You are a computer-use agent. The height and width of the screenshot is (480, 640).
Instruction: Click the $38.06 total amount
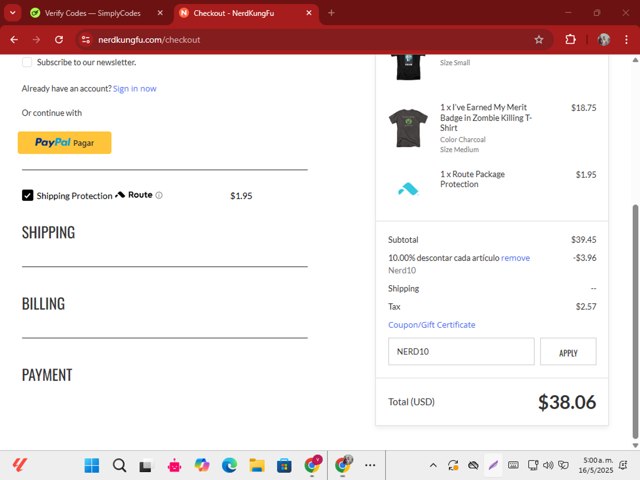coord(567,402)
